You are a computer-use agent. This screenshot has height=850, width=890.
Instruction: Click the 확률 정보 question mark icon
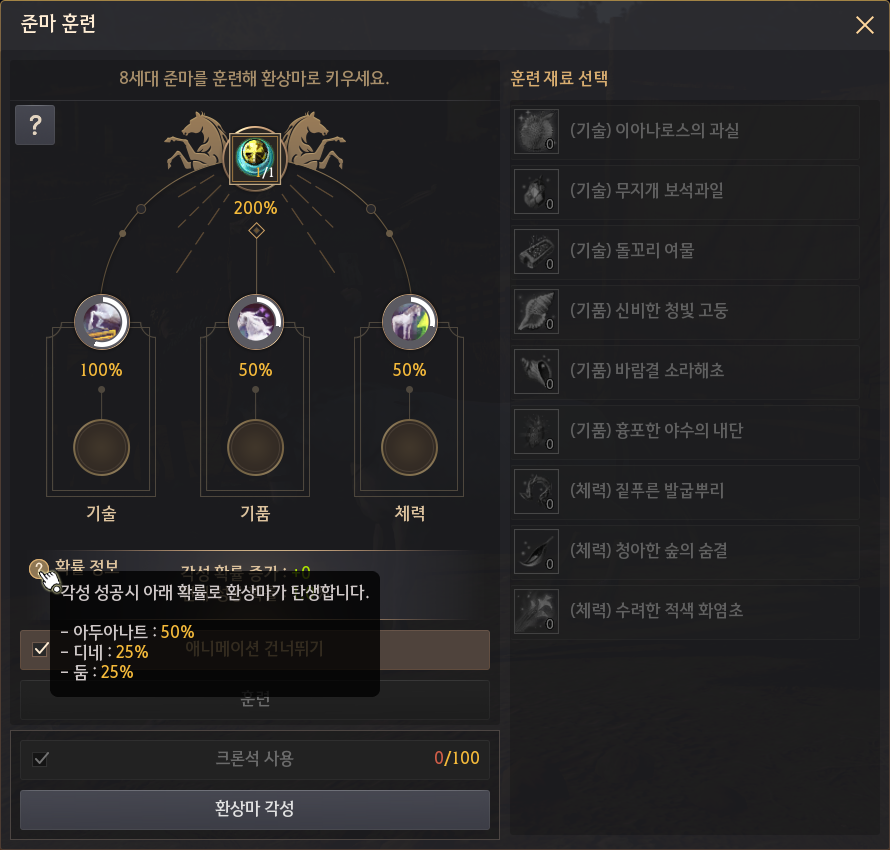coord(39,569)
